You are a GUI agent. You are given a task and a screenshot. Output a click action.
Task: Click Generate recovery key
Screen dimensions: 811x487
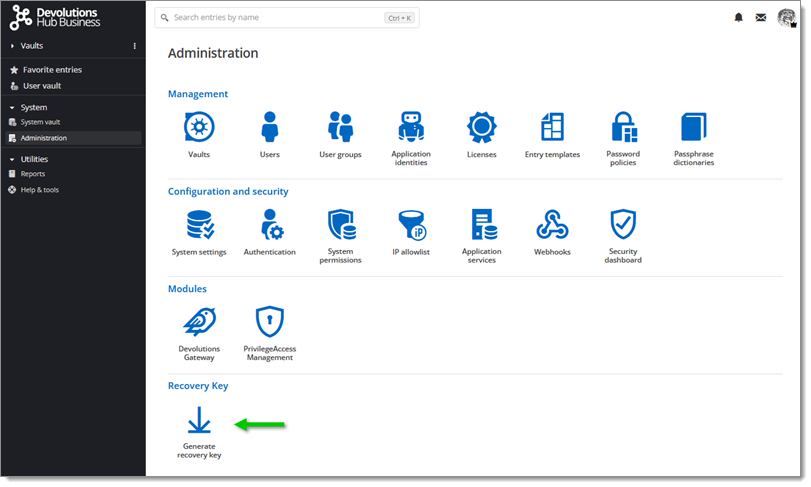(199, 420)
